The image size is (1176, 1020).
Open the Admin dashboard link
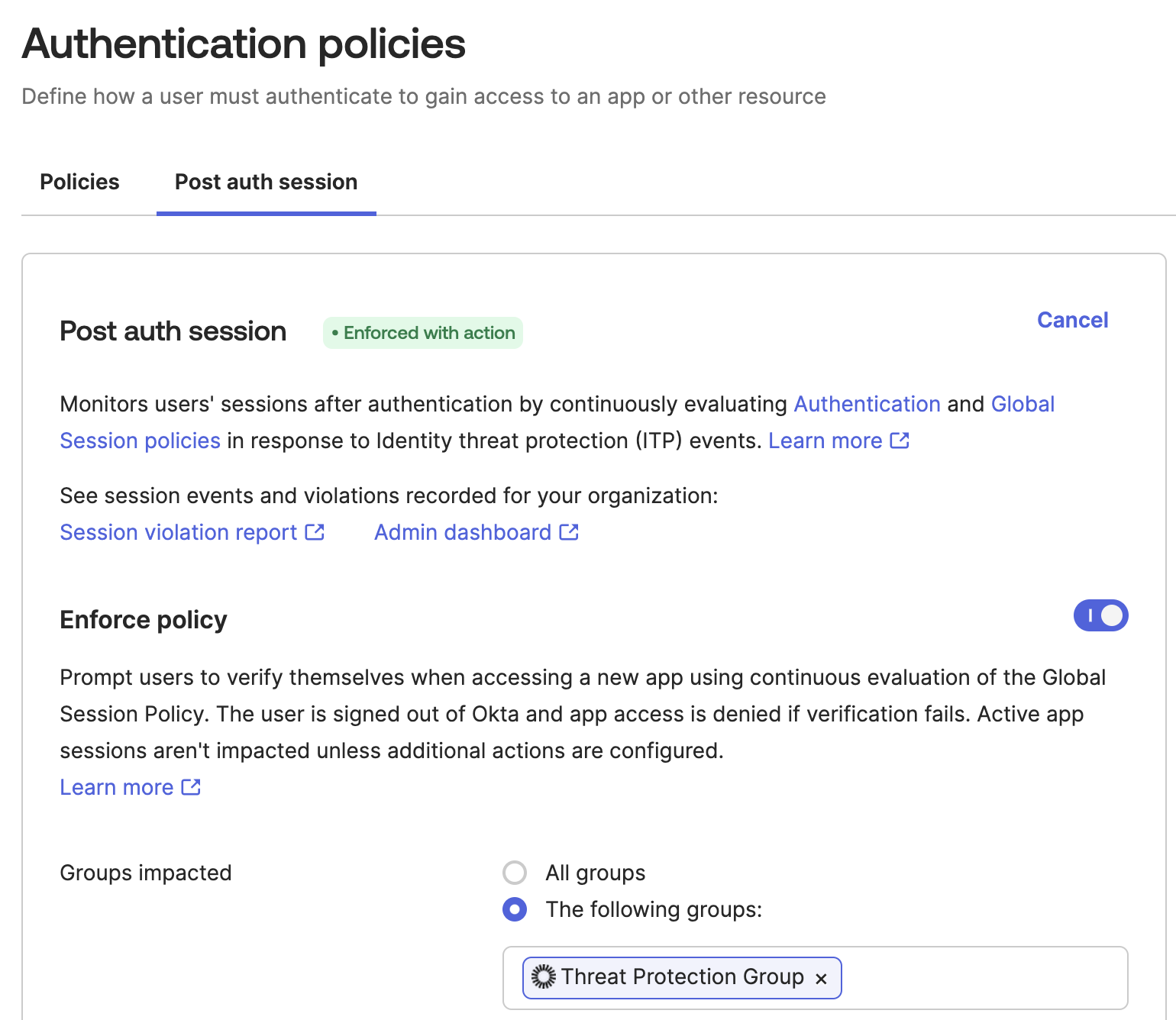462,532
